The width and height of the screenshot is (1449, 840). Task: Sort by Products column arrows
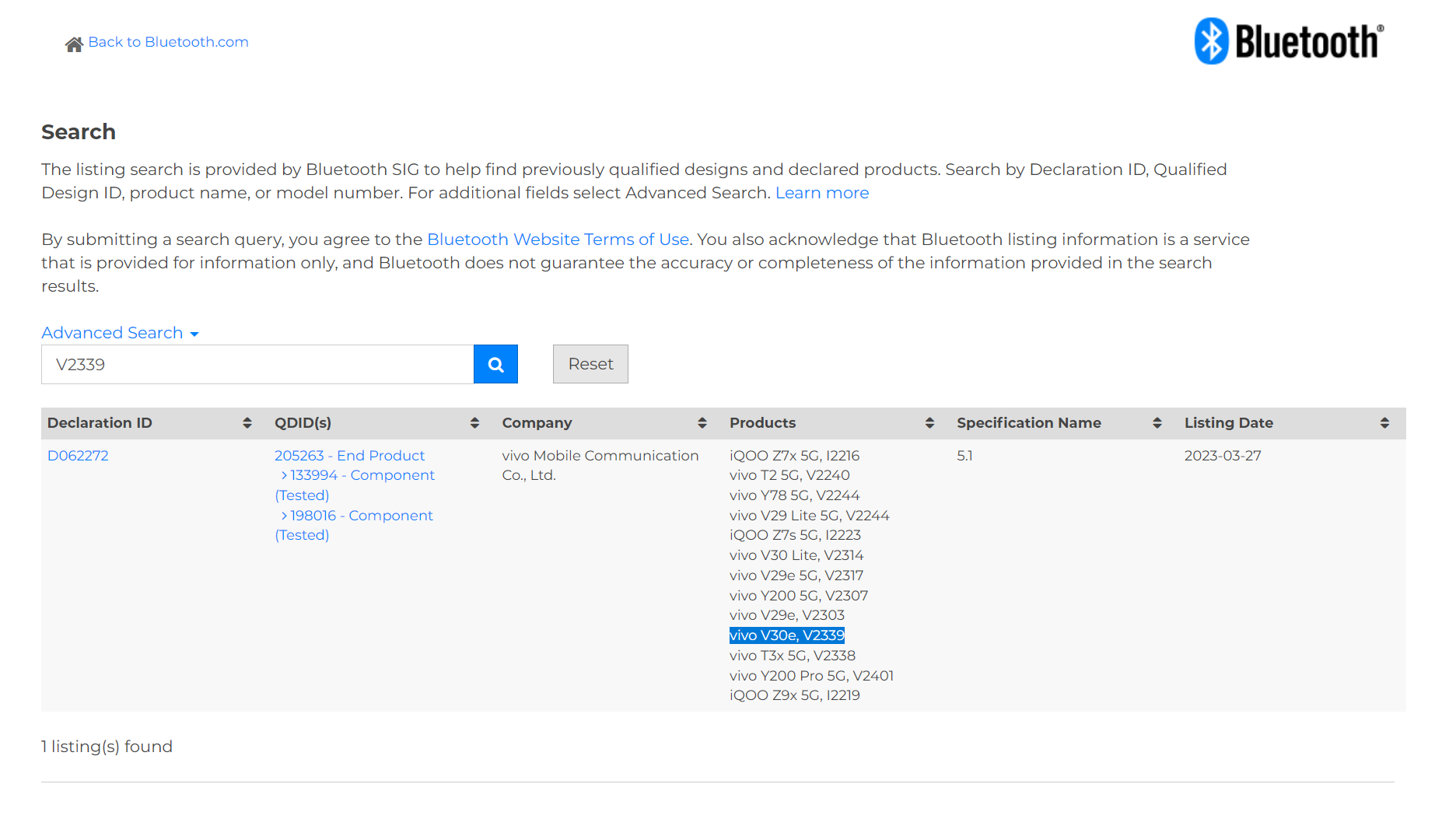(929, 423)
